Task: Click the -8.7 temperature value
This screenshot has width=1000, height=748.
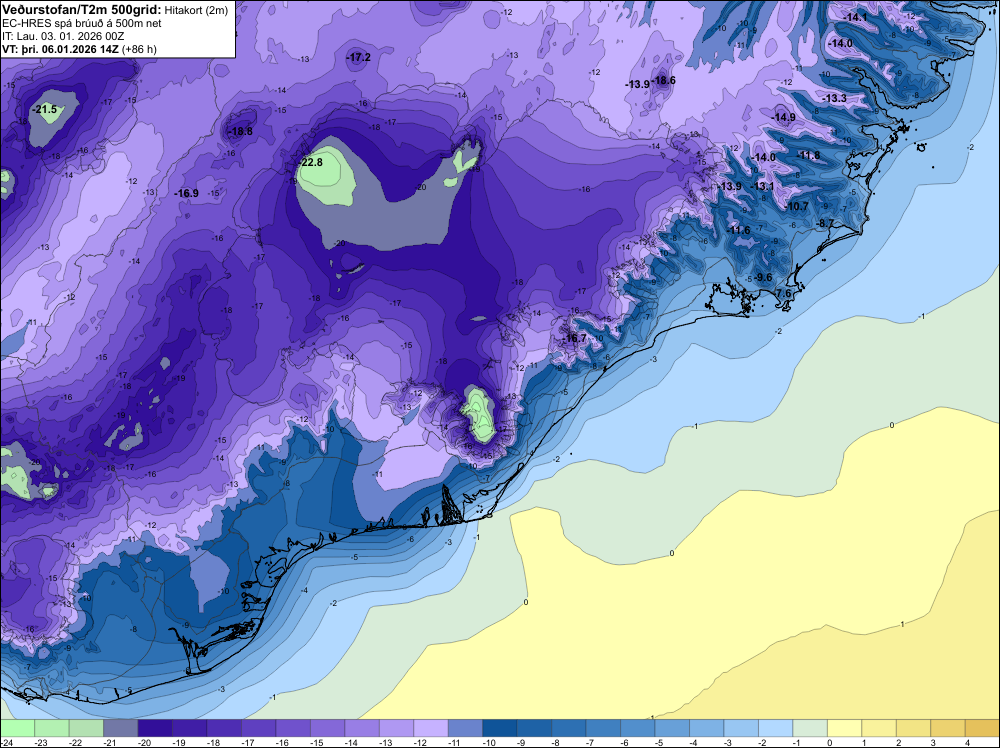Action: click(825, 223)
